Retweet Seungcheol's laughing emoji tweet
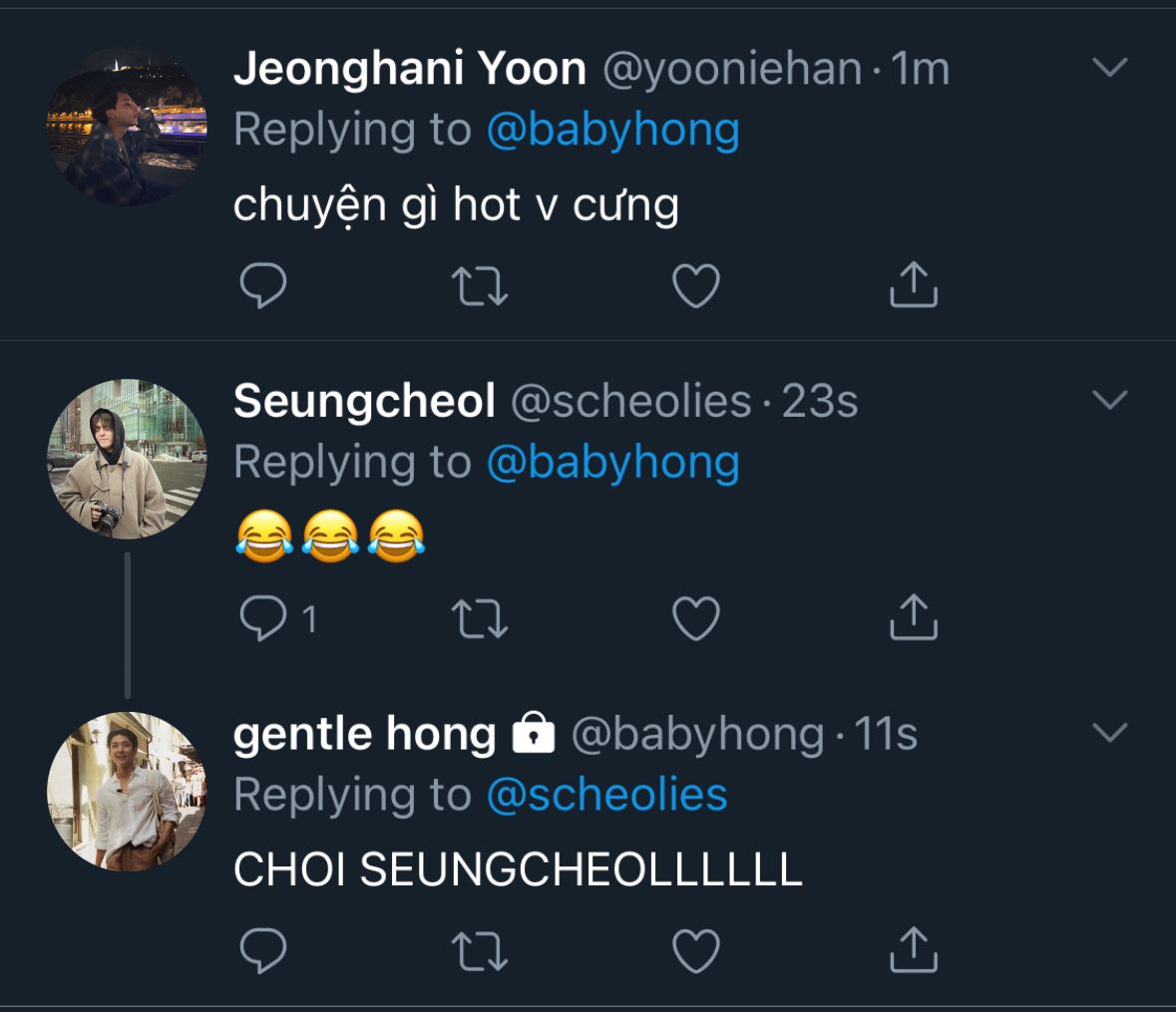The height and width of the screenshot is (1012, 1176). [481, 619]
